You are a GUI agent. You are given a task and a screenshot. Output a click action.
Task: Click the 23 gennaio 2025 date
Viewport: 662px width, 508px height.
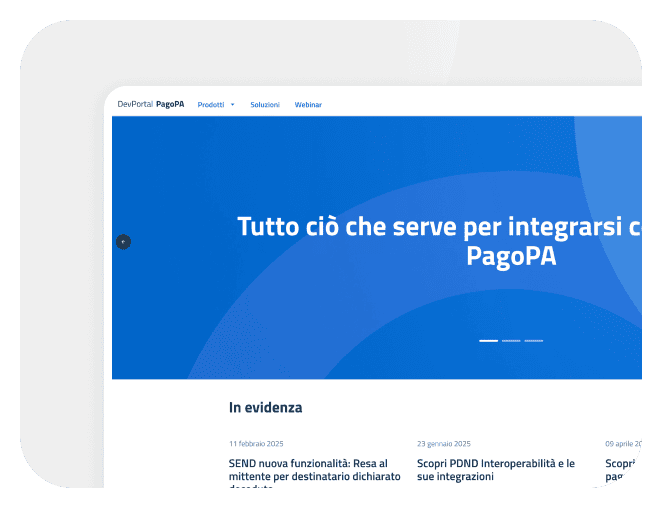click(x=443, y=443)
